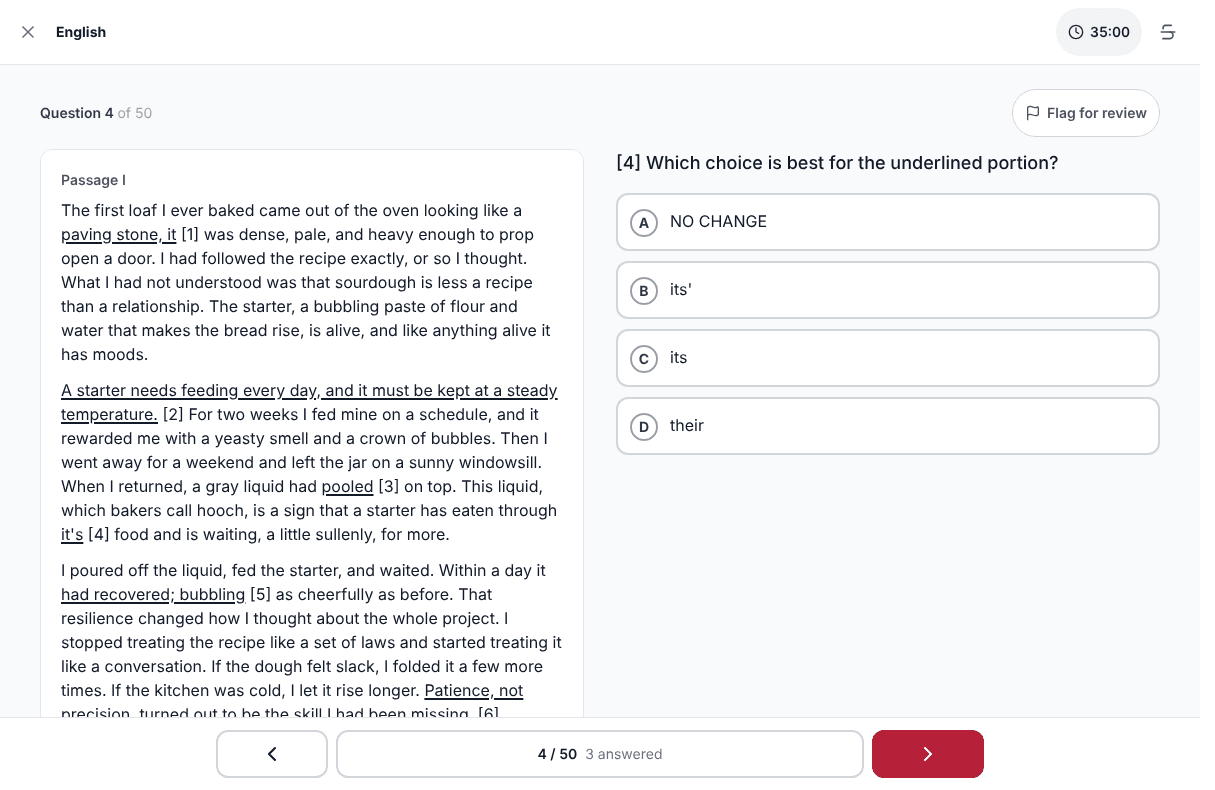
Task: Click the underlined text "Patience, not"
Action: tap(474, 691)
